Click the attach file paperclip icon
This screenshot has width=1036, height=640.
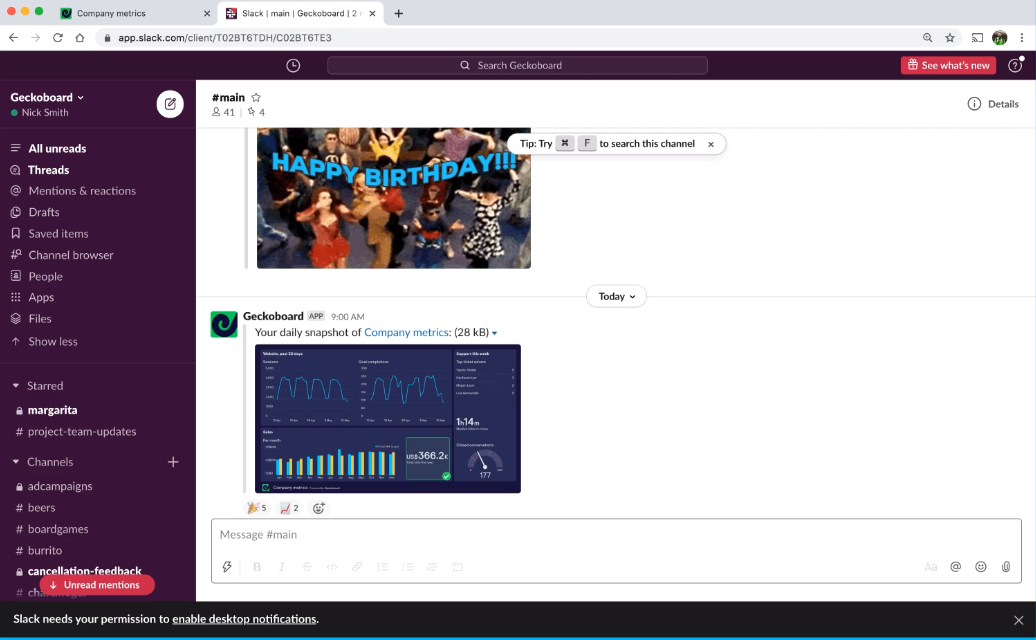1006,567
